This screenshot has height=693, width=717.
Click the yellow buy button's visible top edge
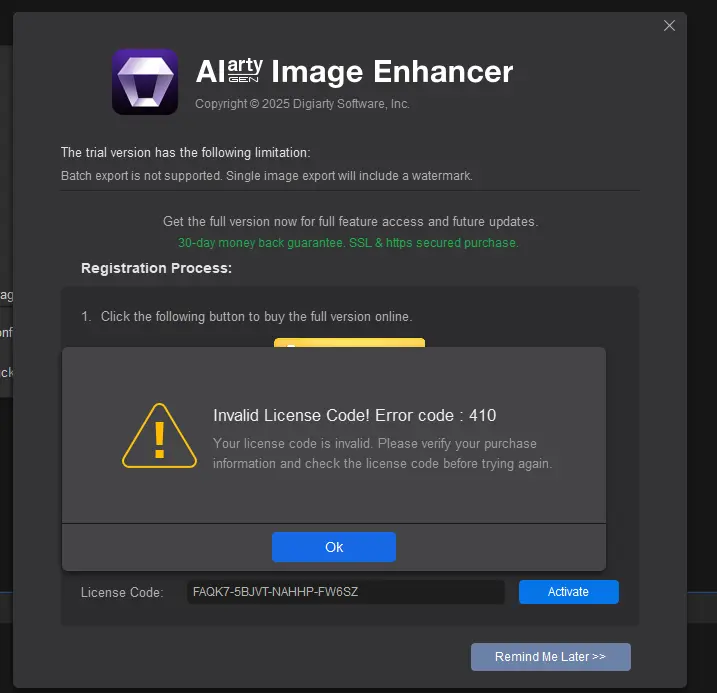349,342
